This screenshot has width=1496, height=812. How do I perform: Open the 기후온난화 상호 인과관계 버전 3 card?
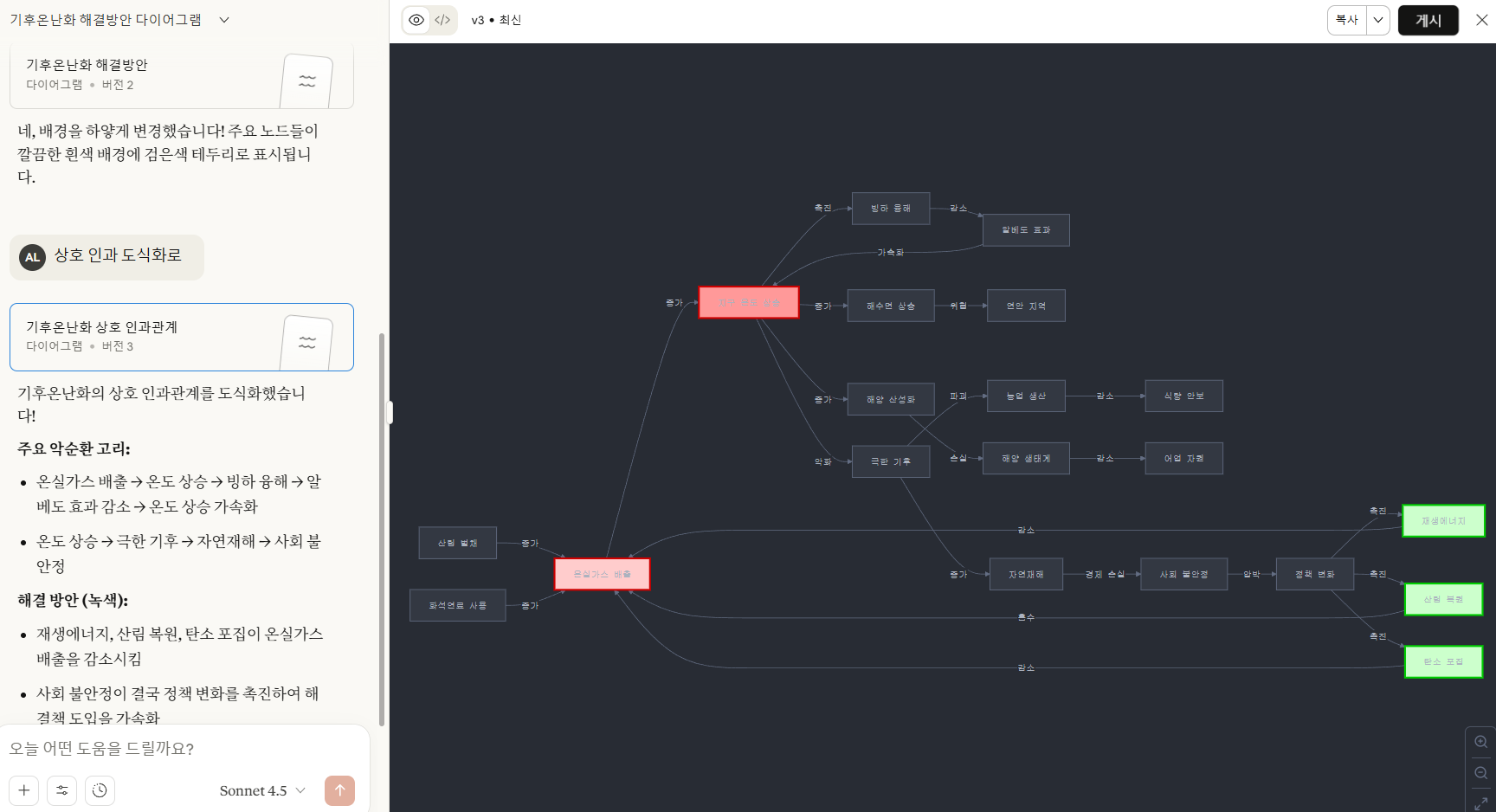182,337
